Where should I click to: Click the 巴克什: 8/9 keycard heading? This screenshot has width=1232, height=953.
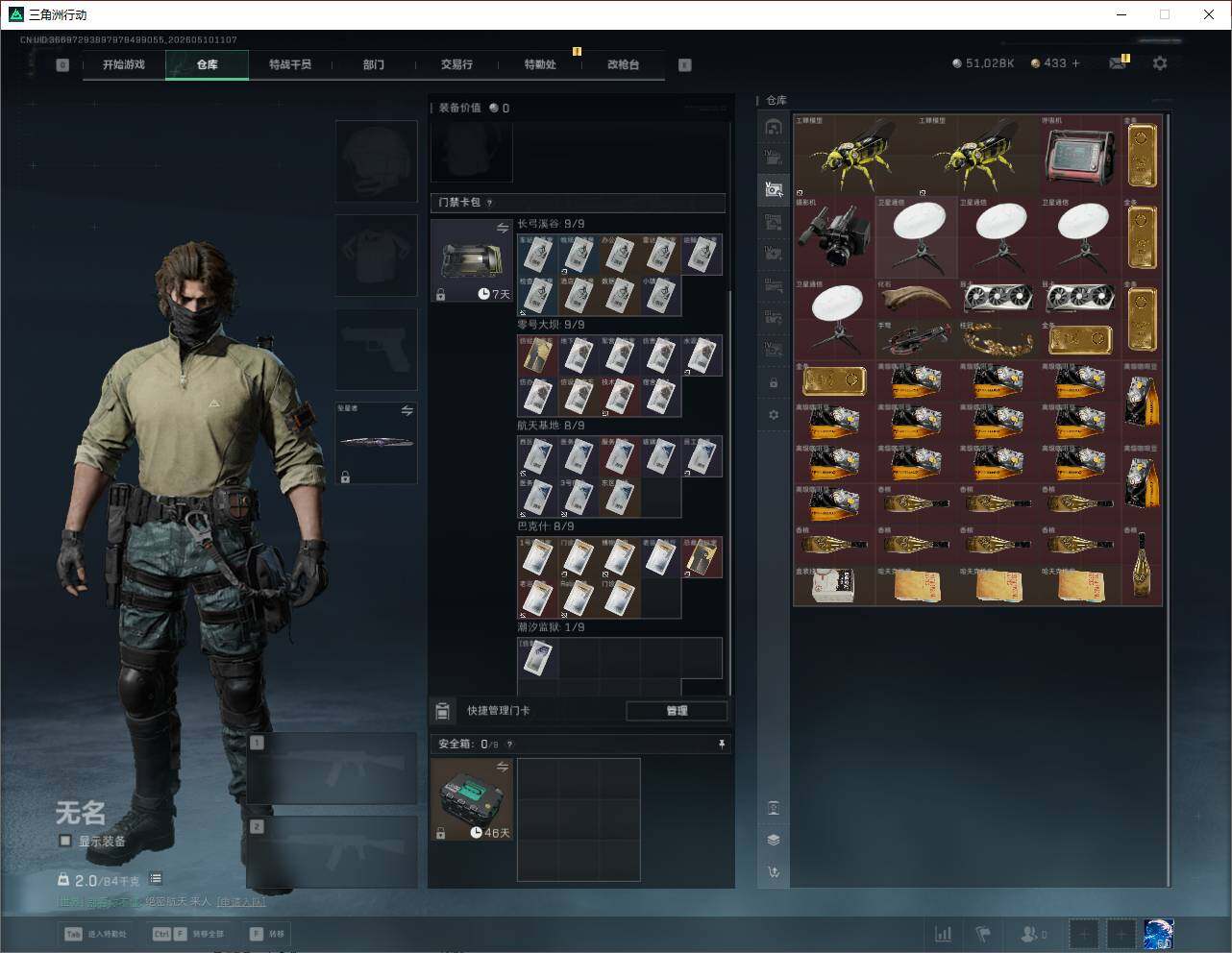point(545,526)
